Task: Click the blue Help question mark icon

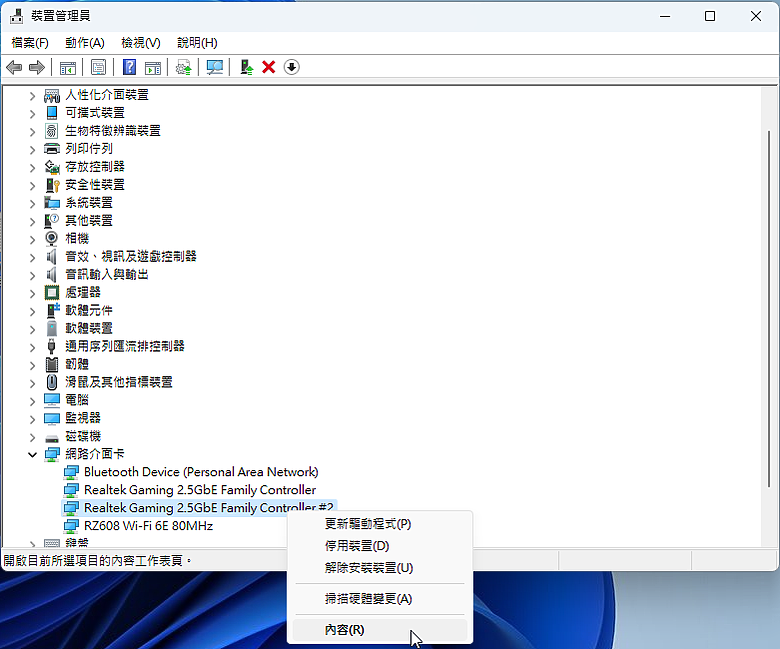Action: (x=129, y=67)
